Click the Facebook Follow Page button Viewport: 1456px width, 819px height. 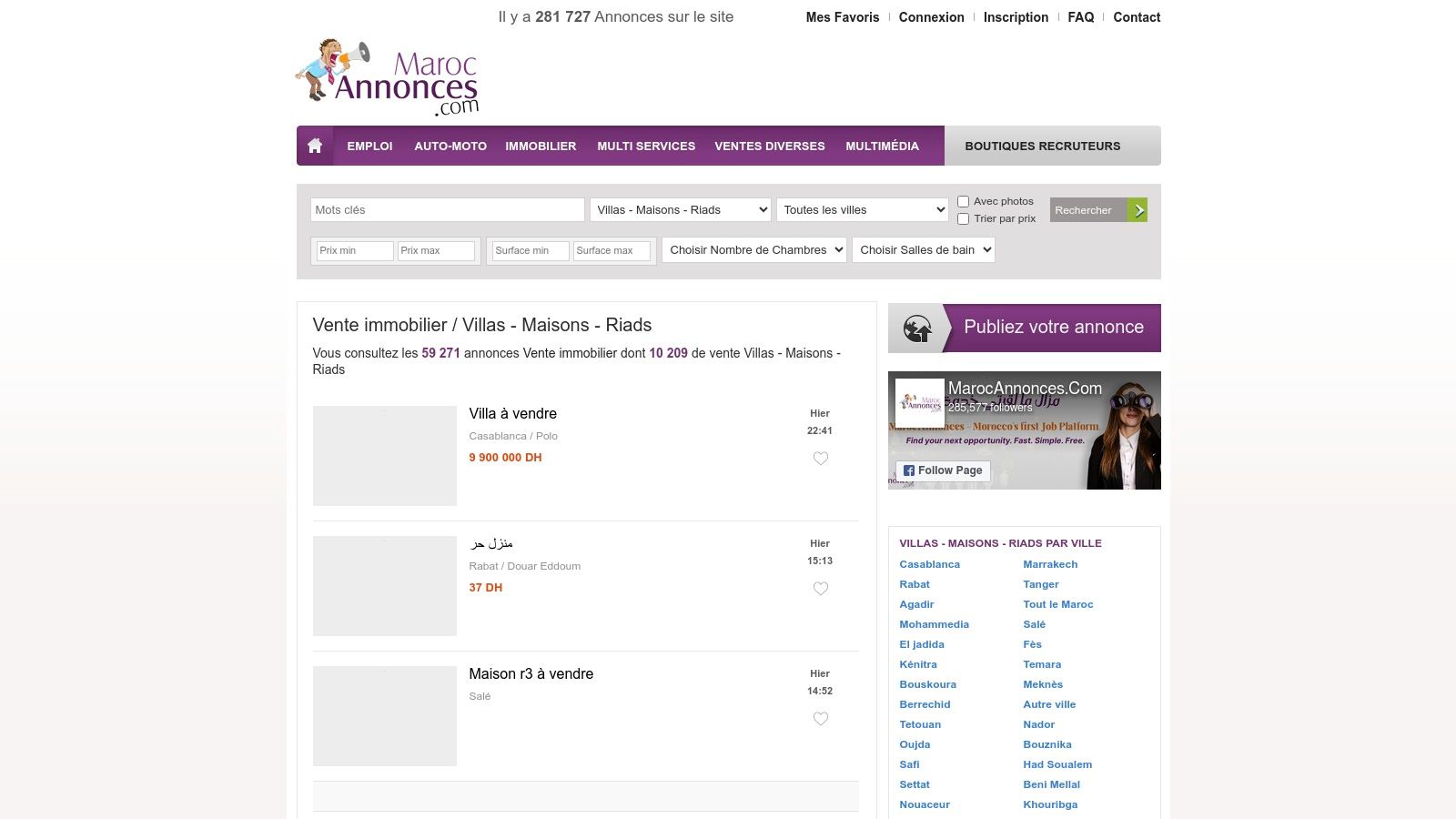(943, 470)
